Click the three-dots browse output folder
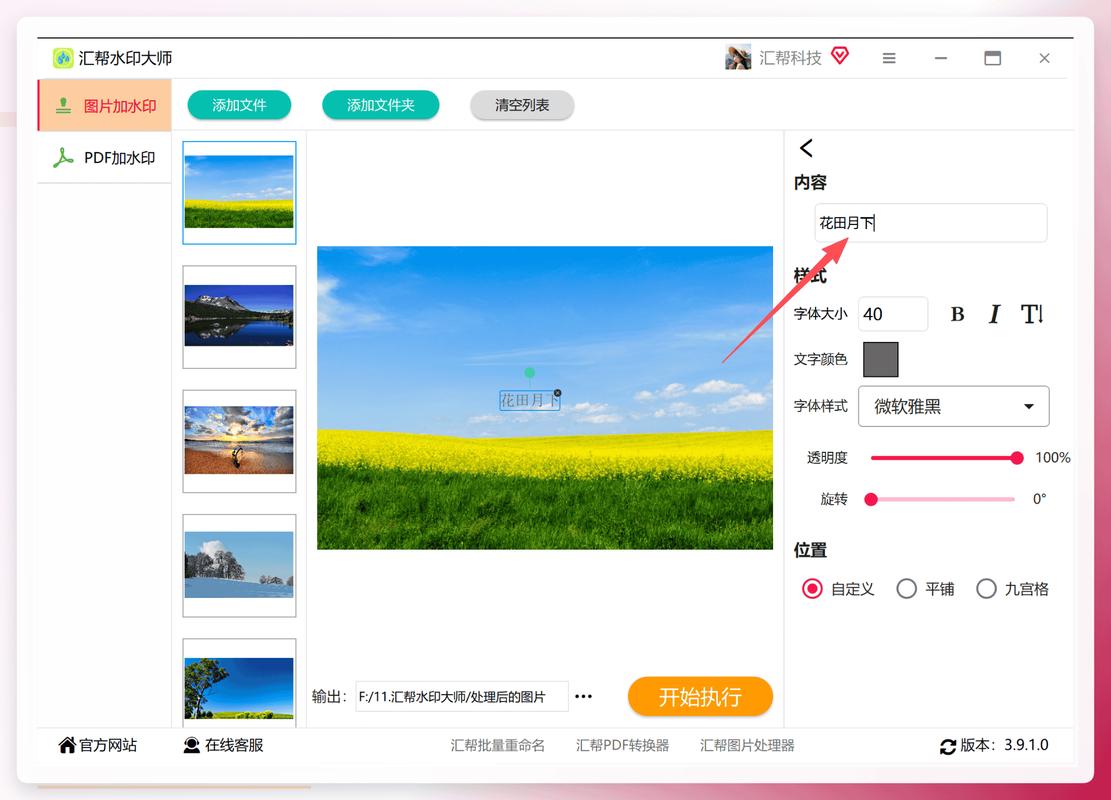1111x800 pixels. point(583,697)
